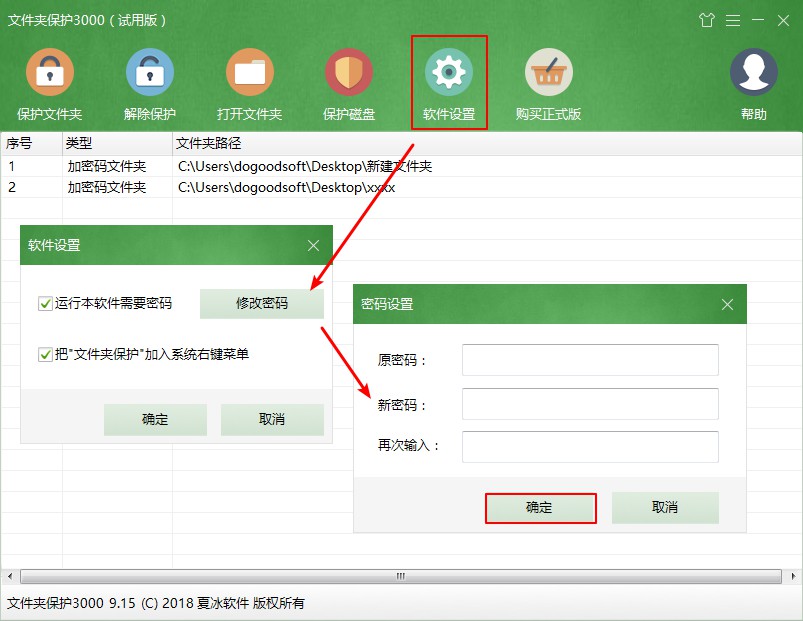Click the crown upgrade icon in title bar
Image resolution: width=803 pixels, height=621 pixels.
pos(707,20)
